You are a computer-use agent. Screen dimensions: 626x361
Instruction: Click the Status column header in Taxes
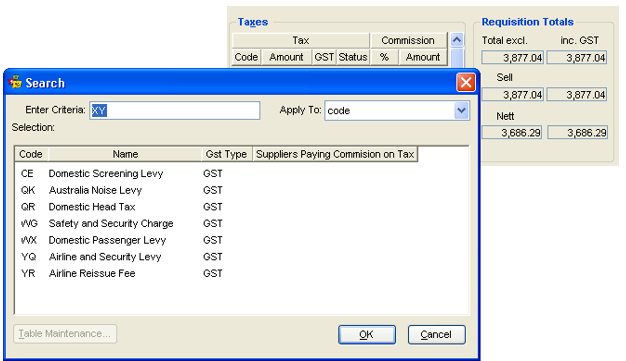pyautogui.click(x=353, y=57)
